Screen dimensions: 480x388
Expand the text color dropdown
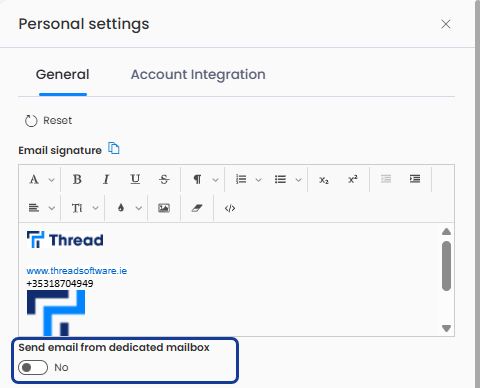point(139,208)
